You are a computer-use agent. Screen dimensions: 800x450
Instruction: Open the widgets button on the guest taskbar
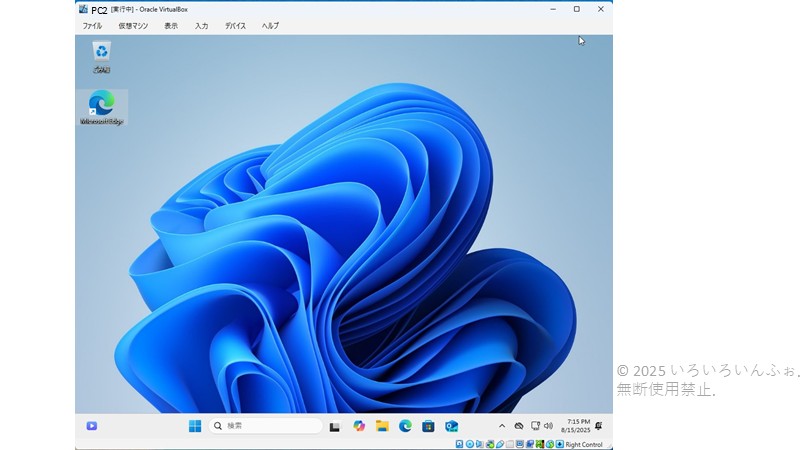click(92, 426)
